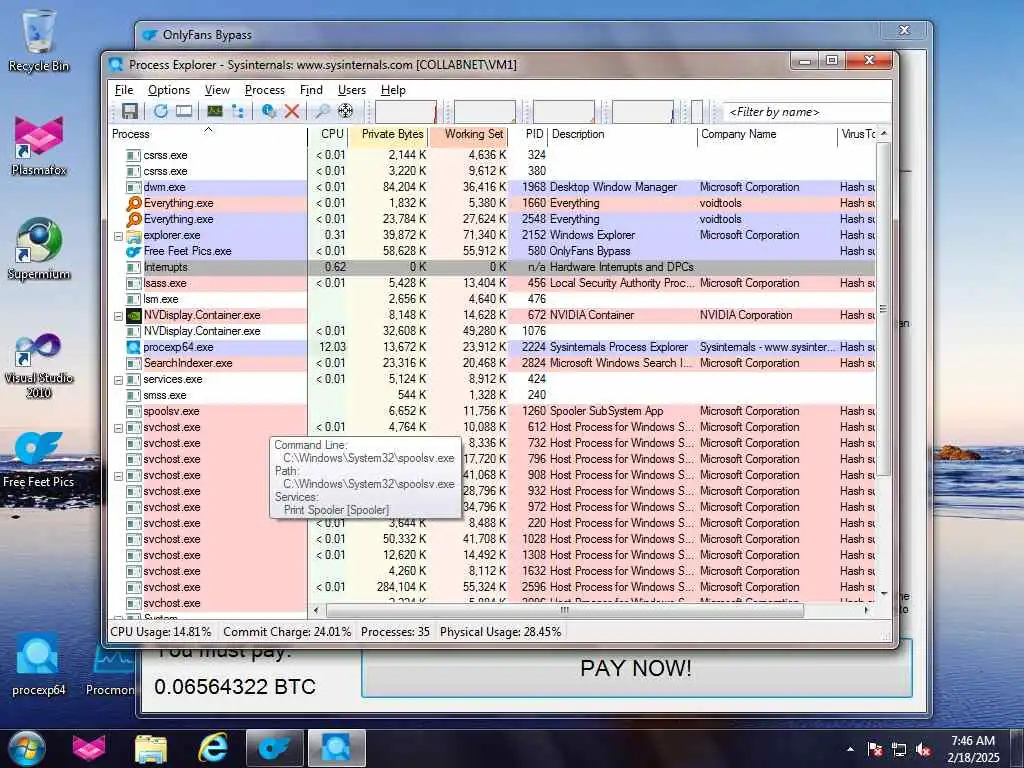Image resolution: width=1024 pixels, height=768 pixels.
Task: Open the Procmon desktop icon
Action: pyautogui.click(x=110, y=664)
